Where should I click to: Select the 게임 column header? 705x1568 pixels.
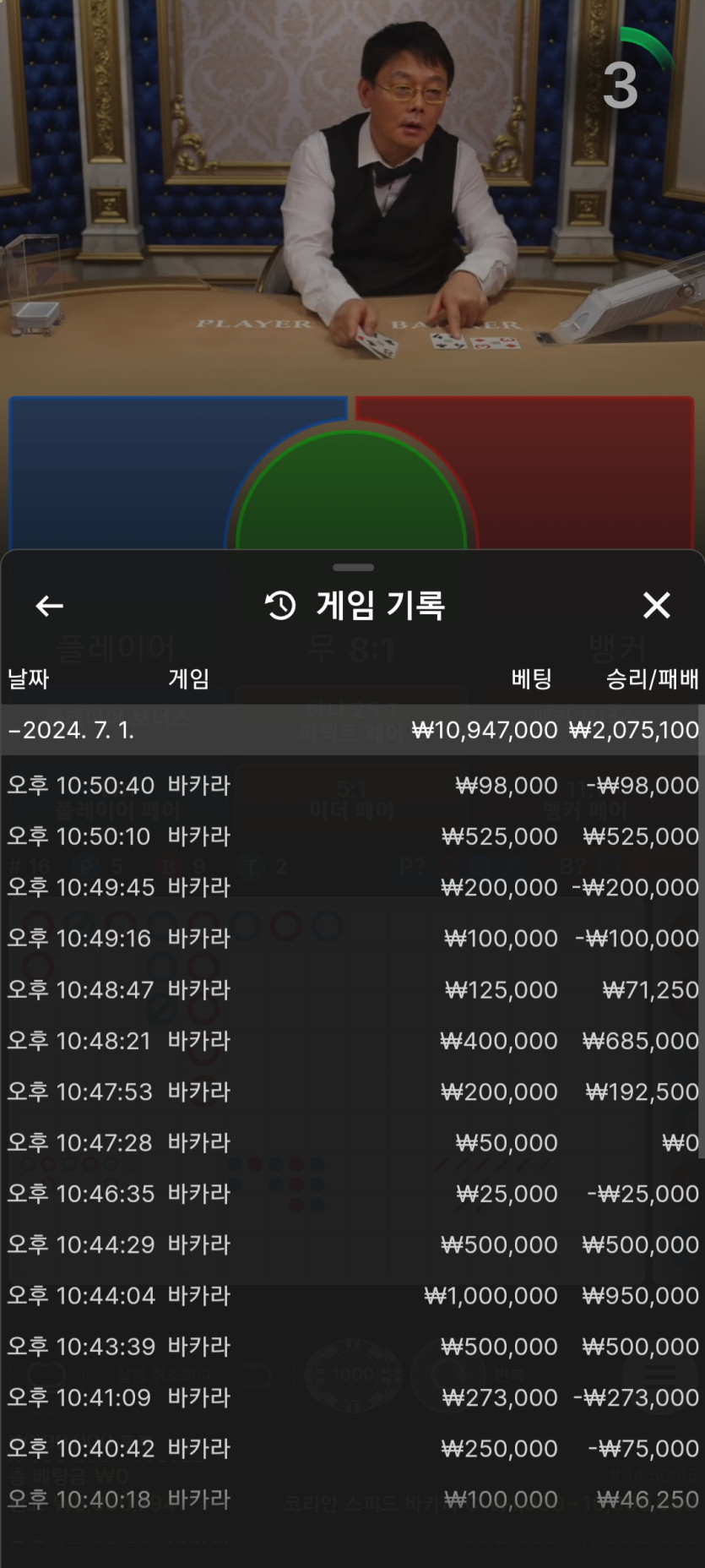coord(188,678)
